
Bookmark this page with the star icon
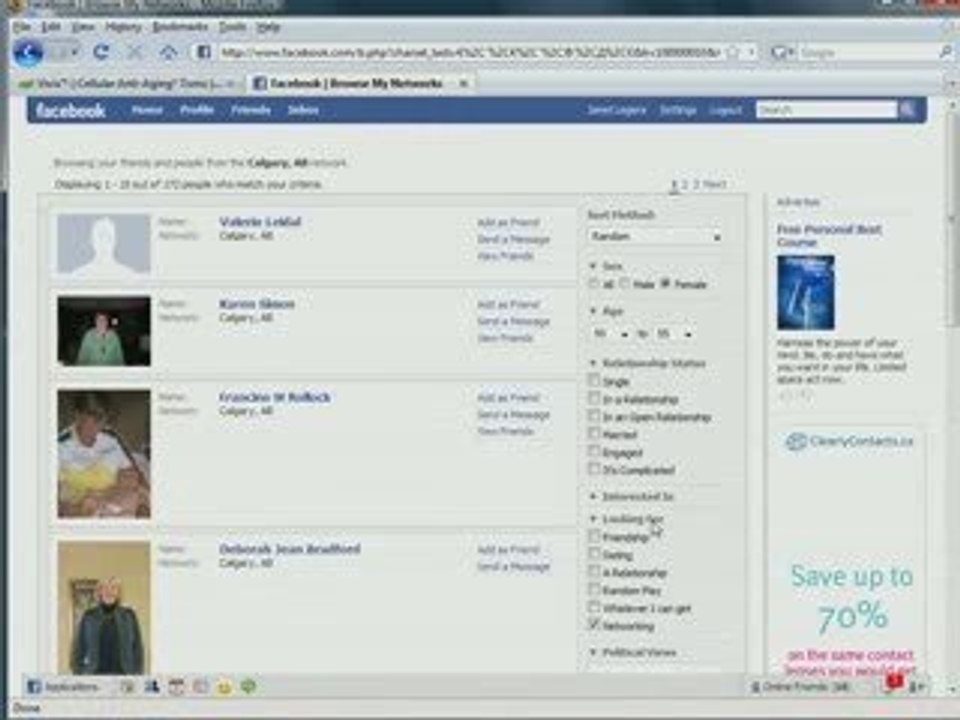pyautogui.click(x=733, y=52)
